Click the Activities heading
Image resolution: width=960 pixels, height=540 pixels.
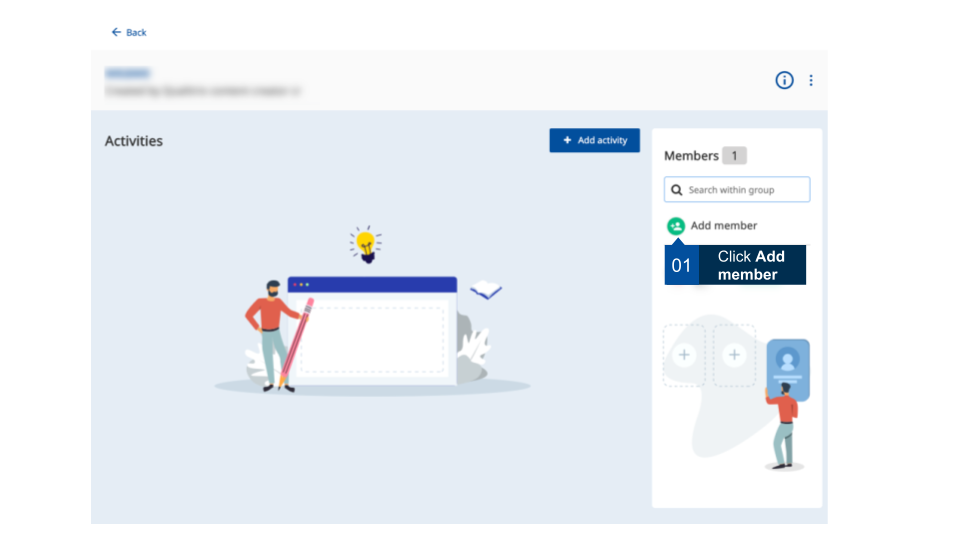tap(134, 141)
